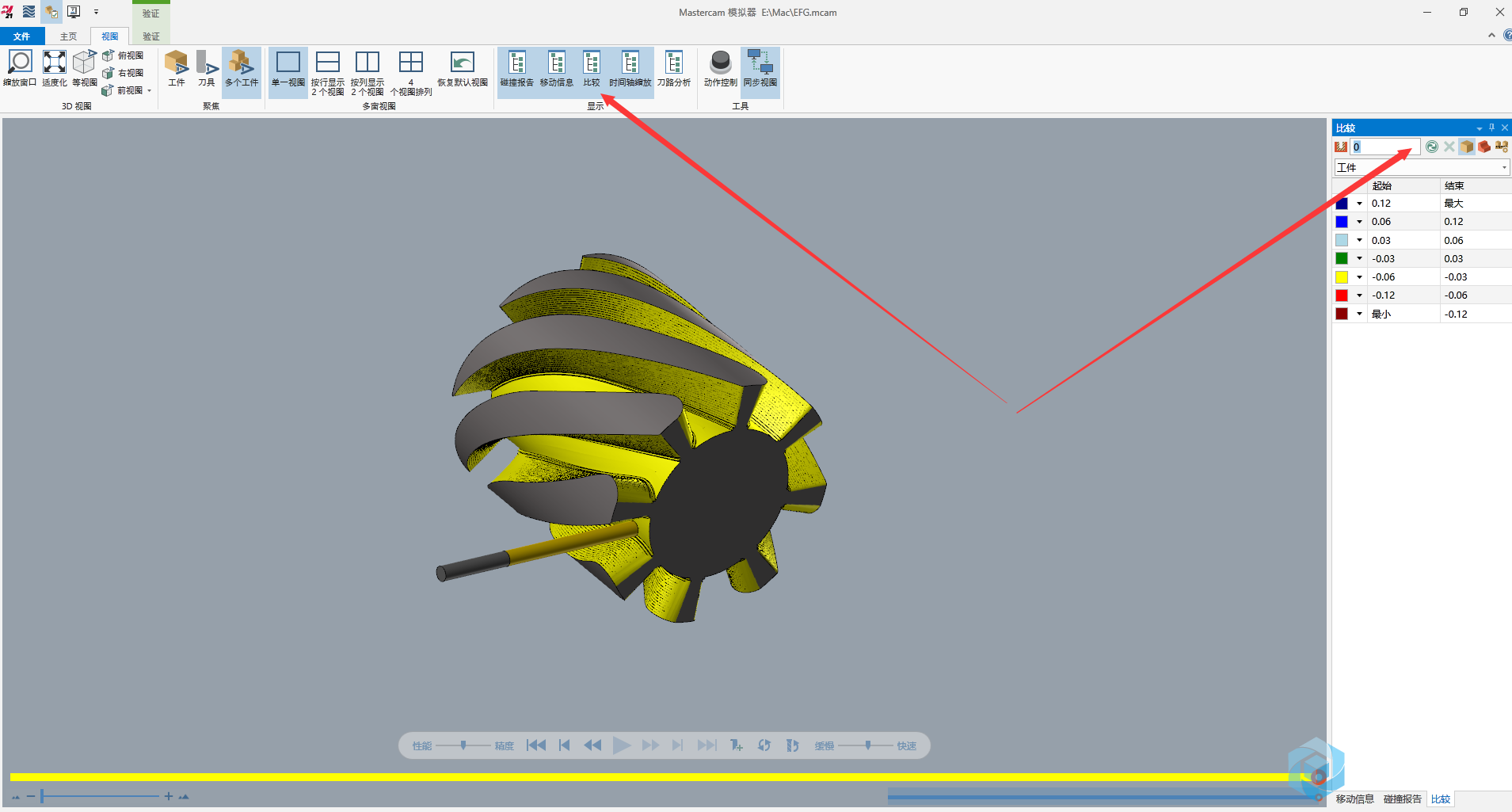Focus on 工件 workpiece
Screen dimensions: 1512x812
177,68
